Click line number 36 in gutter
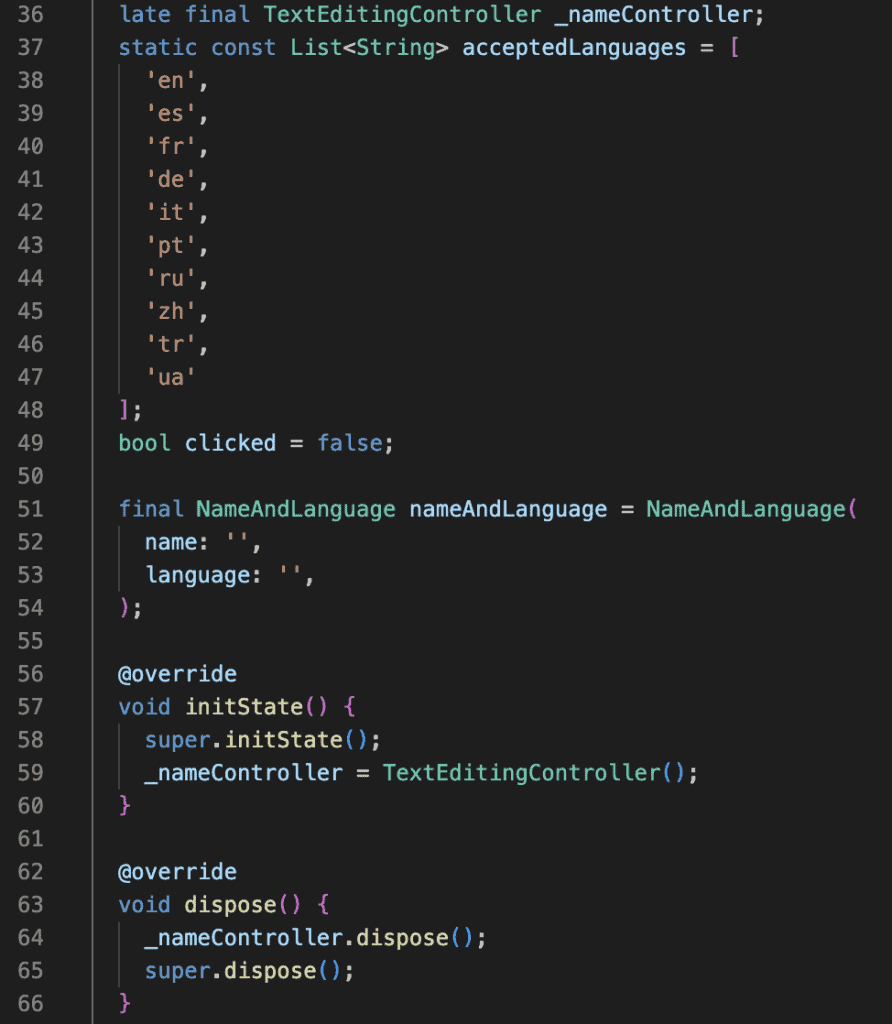This screenshot has width=892, height=1024. click(30, 14)
